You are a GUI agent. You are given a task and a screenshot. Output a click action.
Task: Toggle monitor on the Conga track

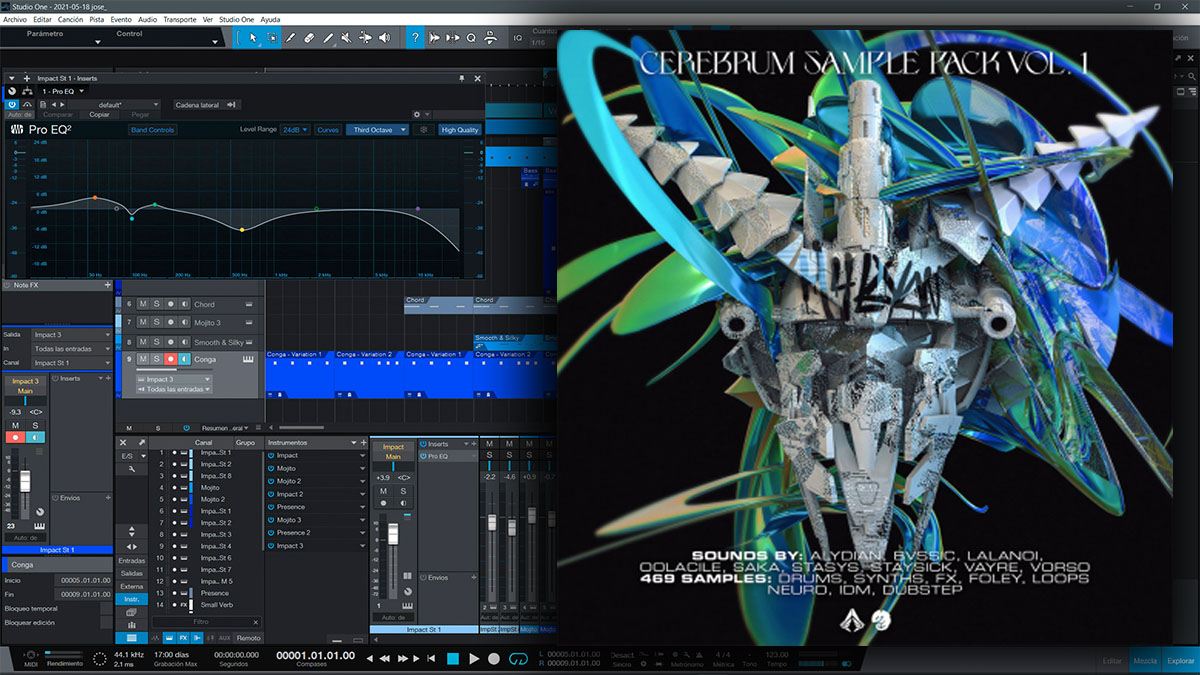(x=184, y=359)
